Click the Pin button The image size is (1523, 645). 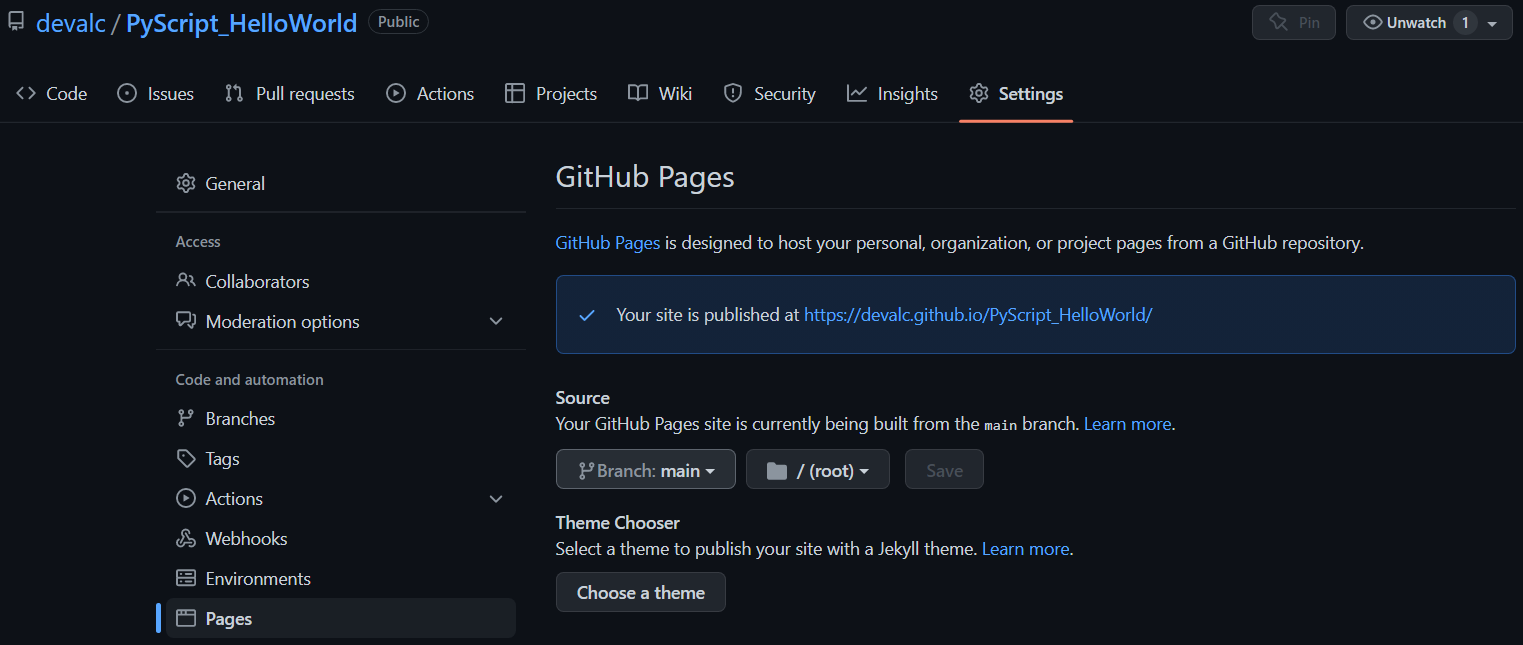1294,22
